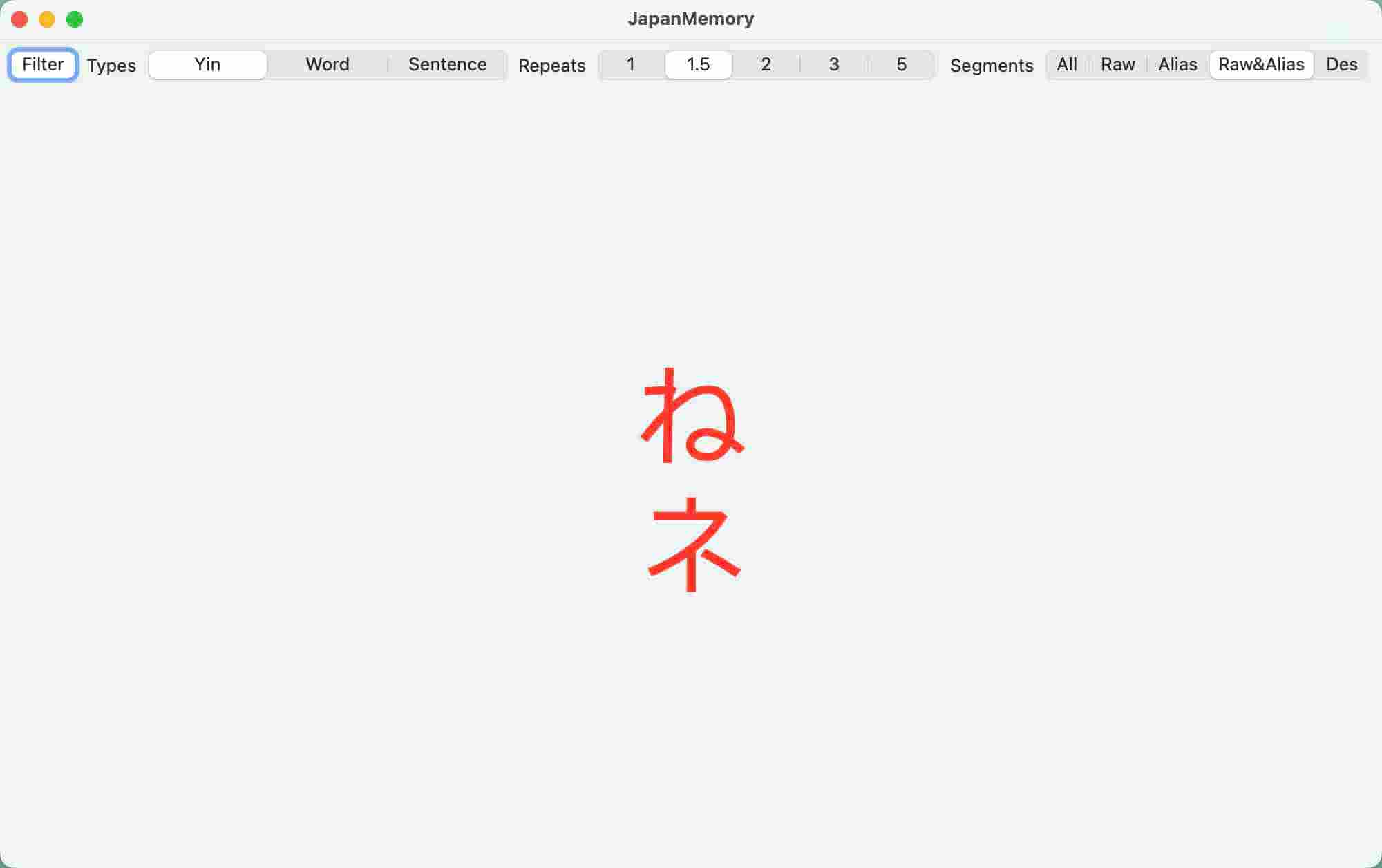Set Repeats to 3
Image resolution: width=1382 pixels, height=868 pixels.
coord(833,65)
